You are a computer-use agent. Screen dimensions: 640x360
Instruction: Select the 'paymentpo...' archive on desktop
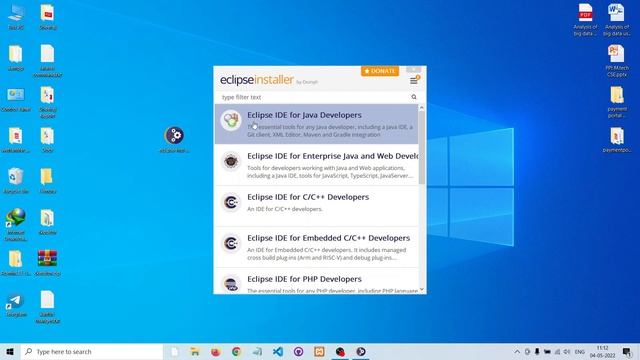[617, 140]
